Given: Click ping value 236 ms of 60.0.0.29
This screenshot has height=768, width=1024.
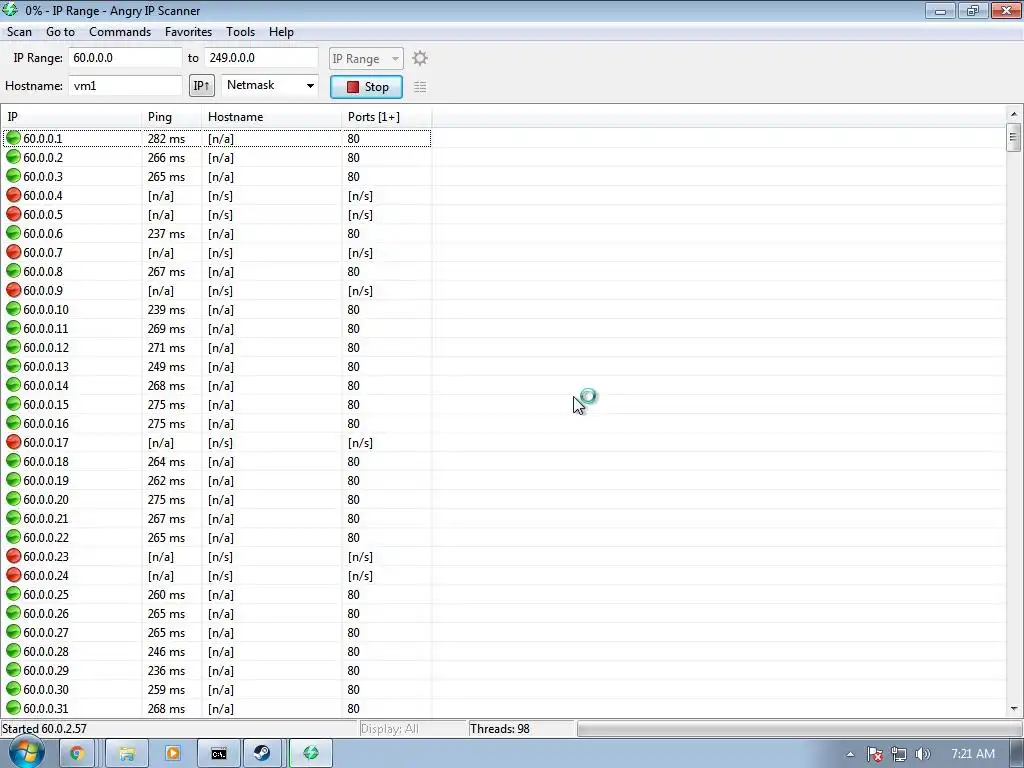Looking at the screenshot, I should click(166, 670).
